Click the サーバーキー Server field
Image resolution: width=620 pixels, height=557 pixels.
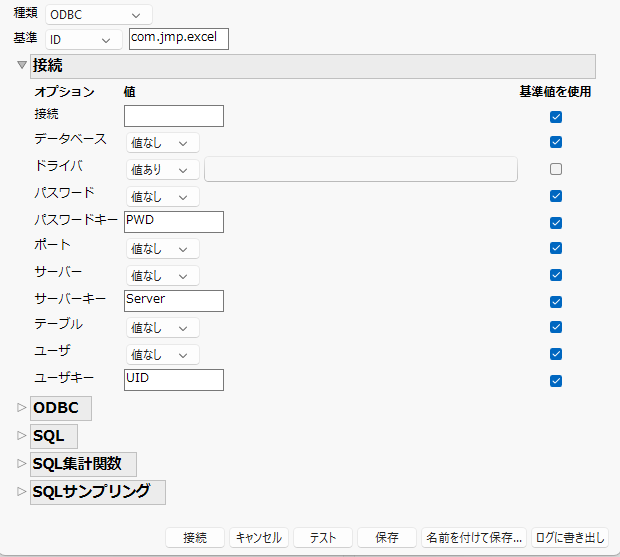174,301
